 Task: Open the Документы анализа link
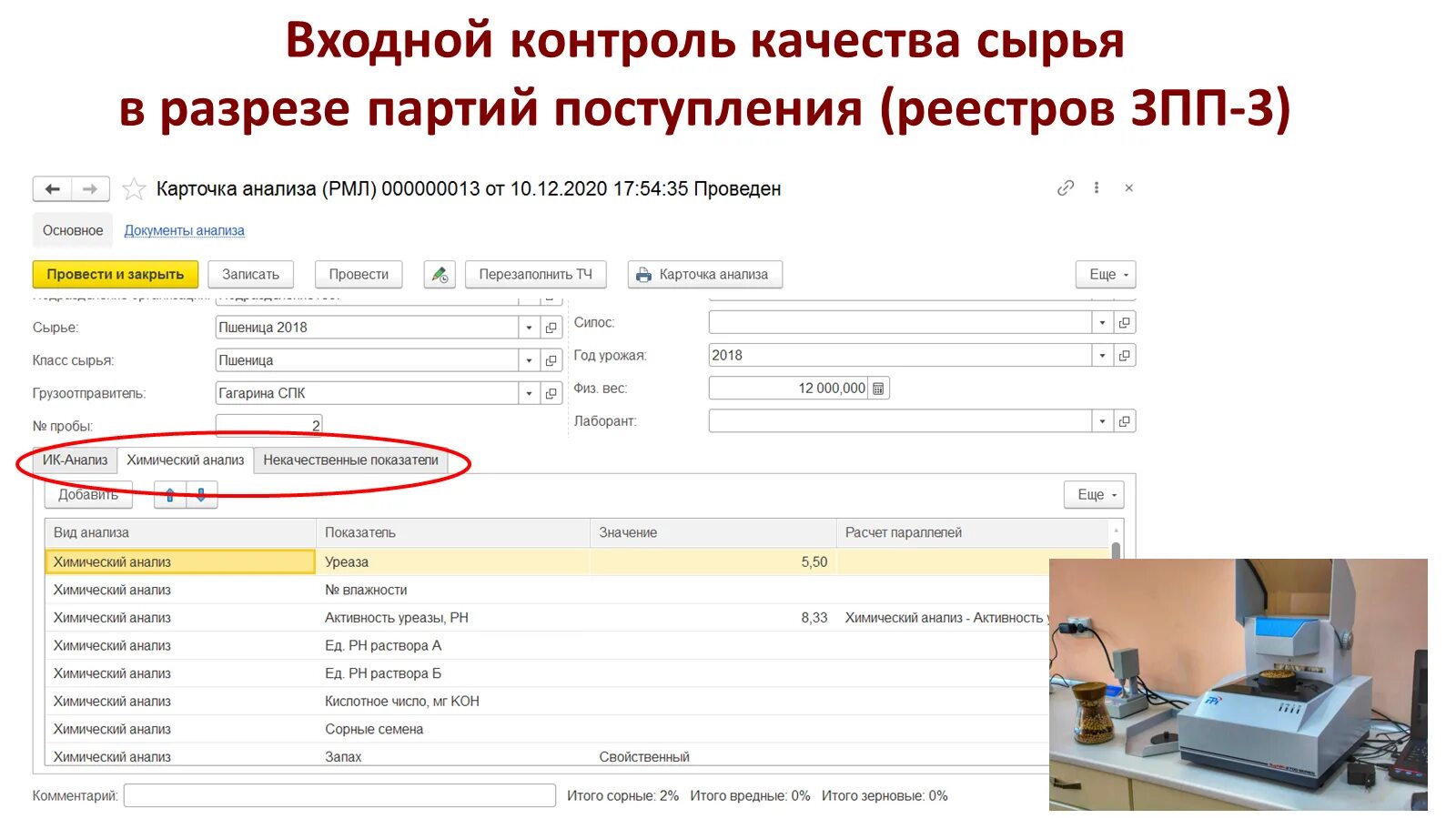184,230
